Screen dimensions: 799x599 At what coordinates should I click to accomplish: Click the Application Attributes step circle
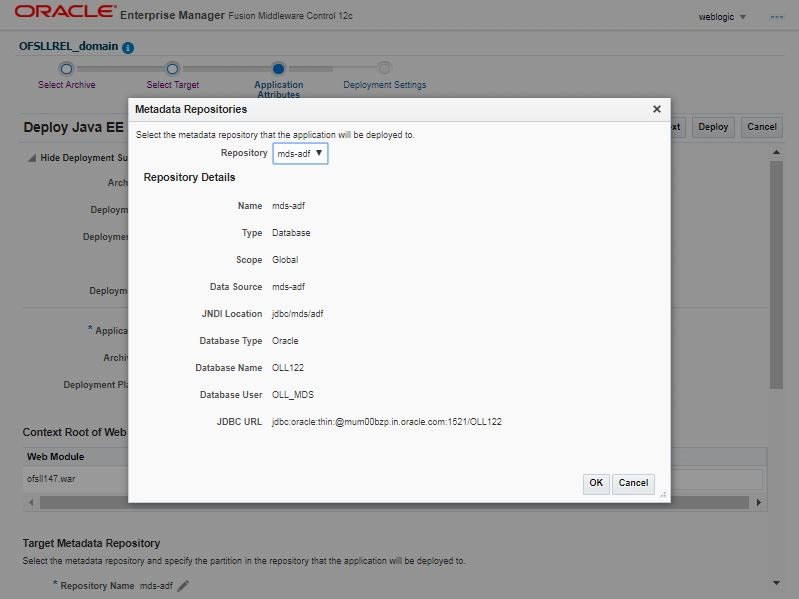[278, 68]
